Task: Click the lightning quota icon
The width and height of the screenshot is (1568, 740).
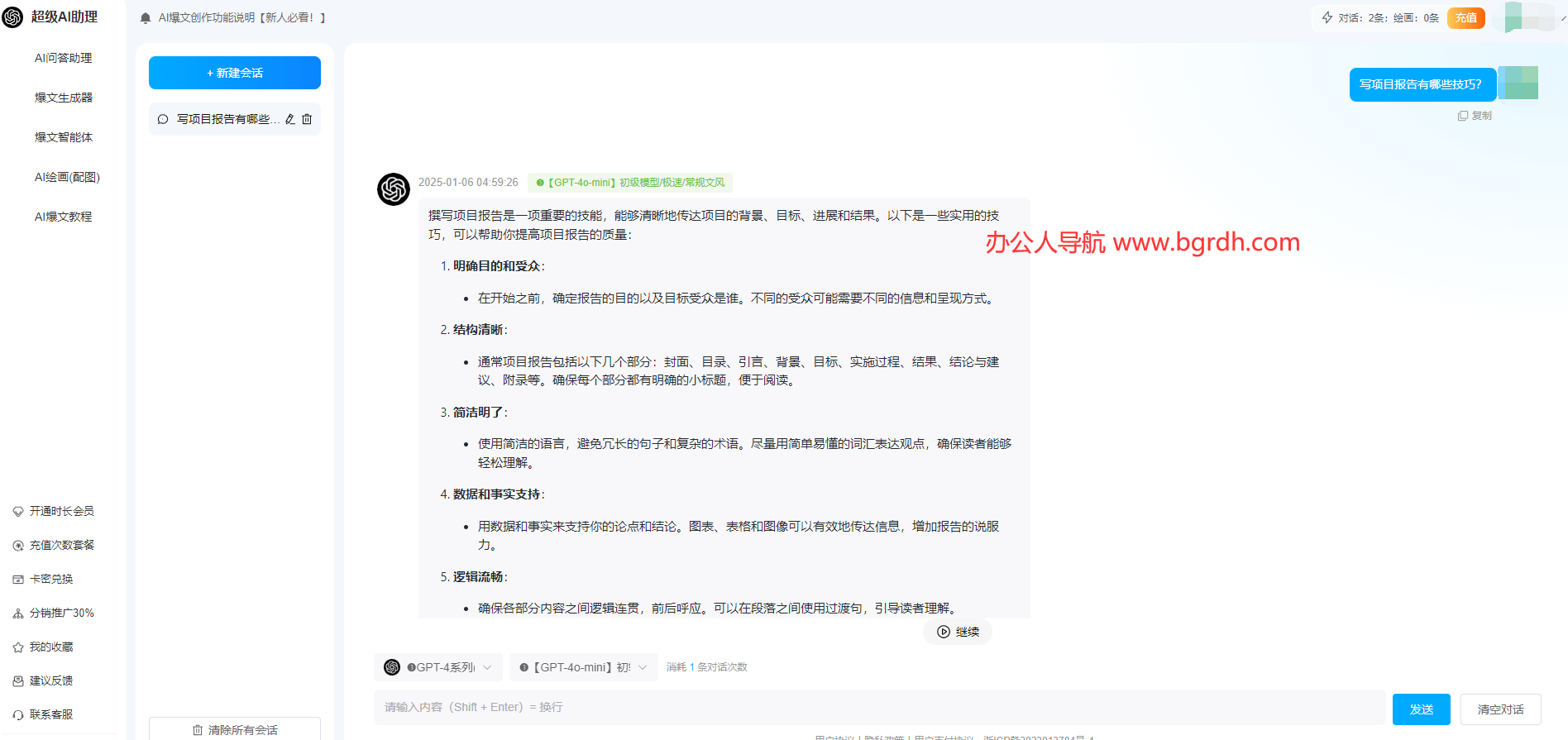Action: point(1327,17)
